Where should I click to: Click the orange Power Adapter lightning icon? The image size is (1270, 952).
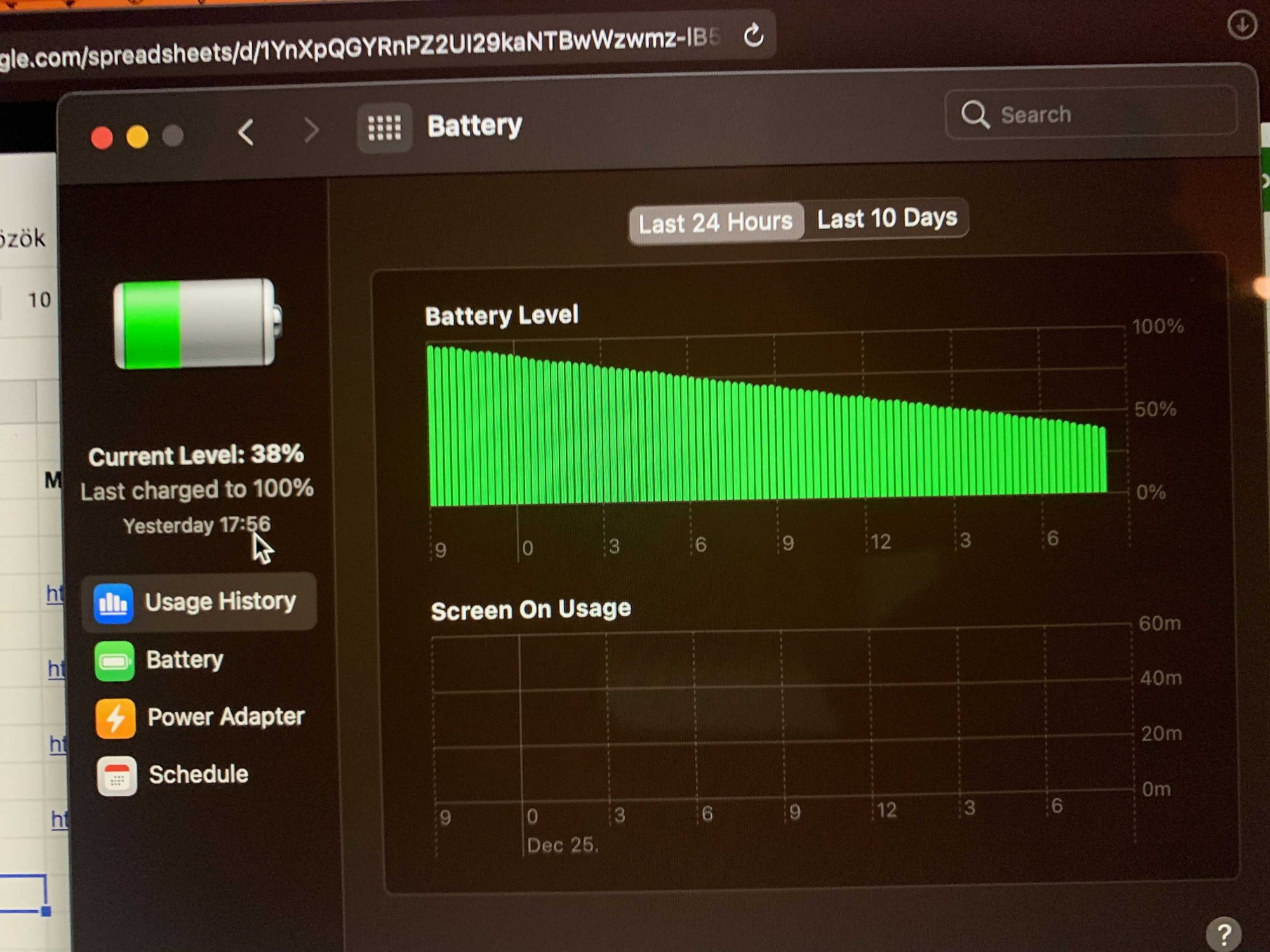point(116,718)
